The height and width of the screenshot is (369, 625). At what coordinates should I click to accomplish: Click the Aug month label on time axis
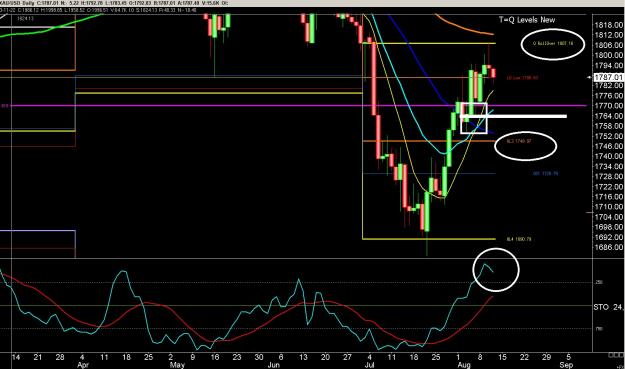tap(464, 365)
